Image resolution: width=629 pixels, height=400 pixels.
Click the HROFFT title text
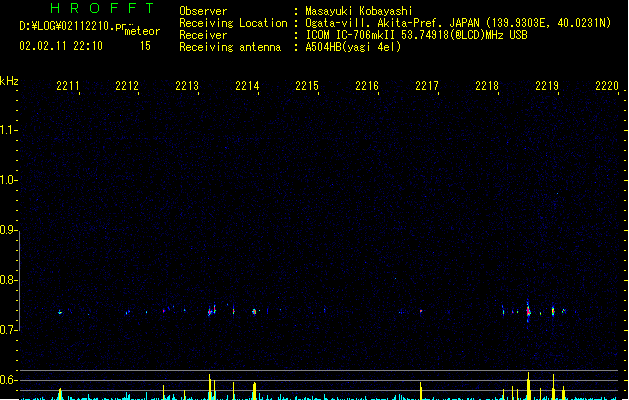tap(102, 8)
